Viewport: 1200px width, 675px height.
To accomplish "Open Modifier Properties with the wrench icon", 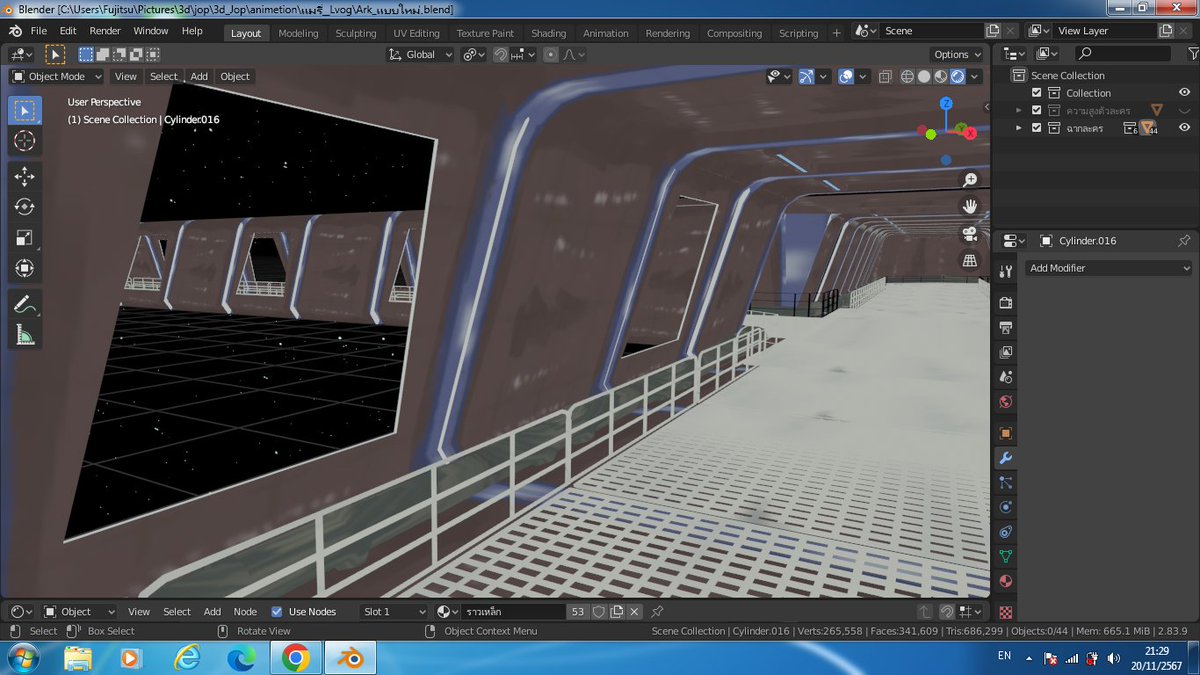I will point(1005,457).
